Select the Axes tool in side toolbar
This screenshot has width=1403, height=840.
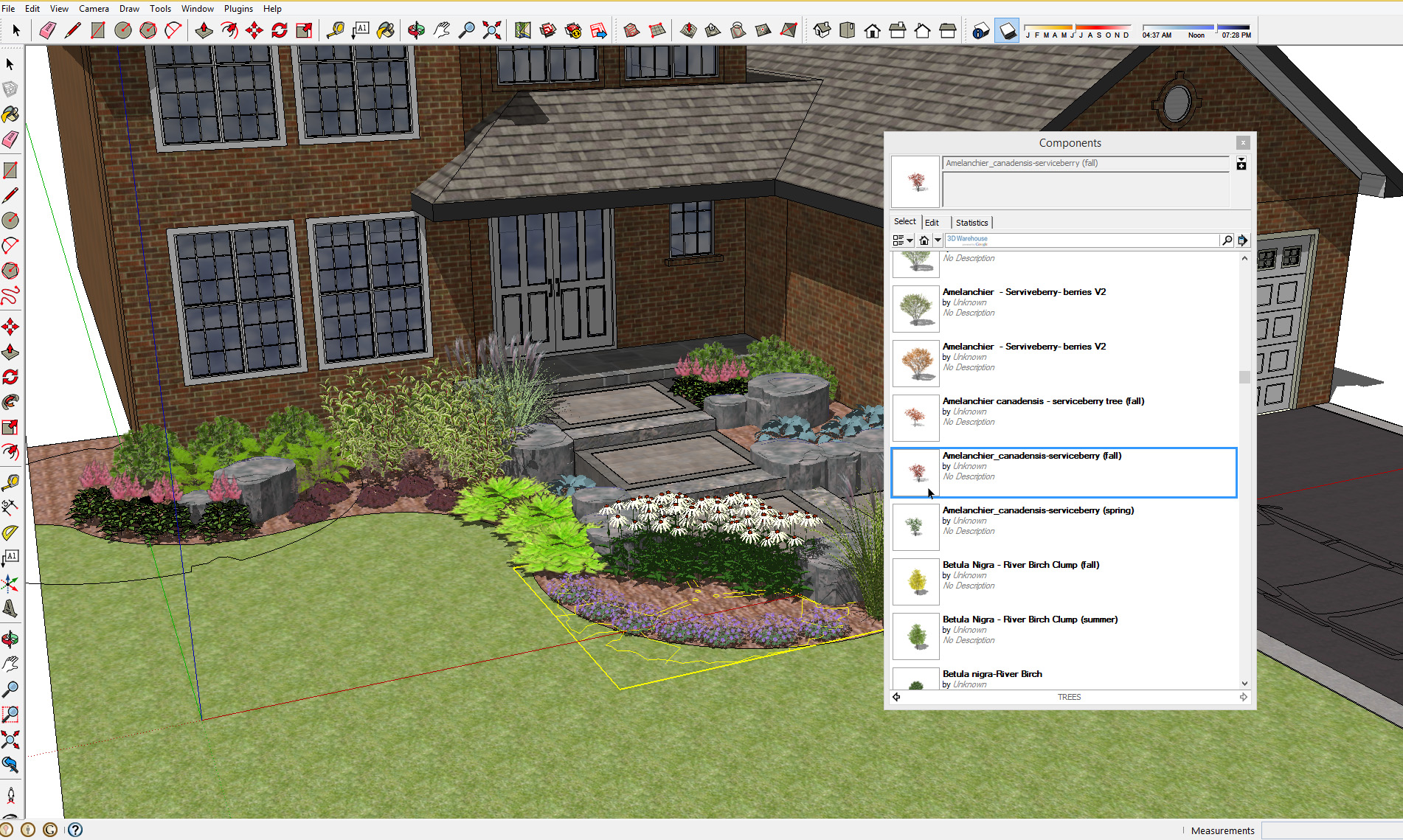point(10,584)
